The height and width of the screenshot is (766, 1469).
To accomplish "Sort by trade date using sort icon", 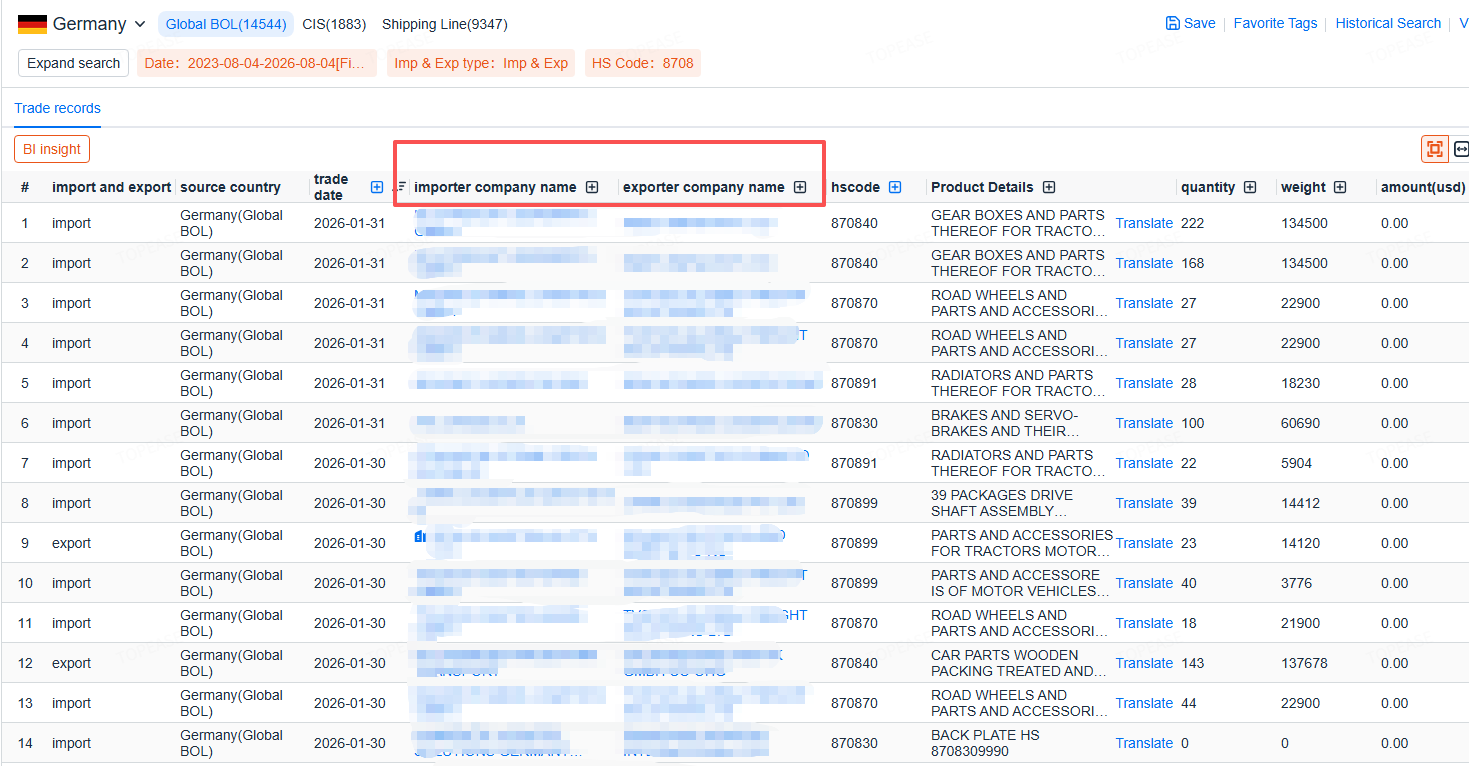I will [401, 187].
